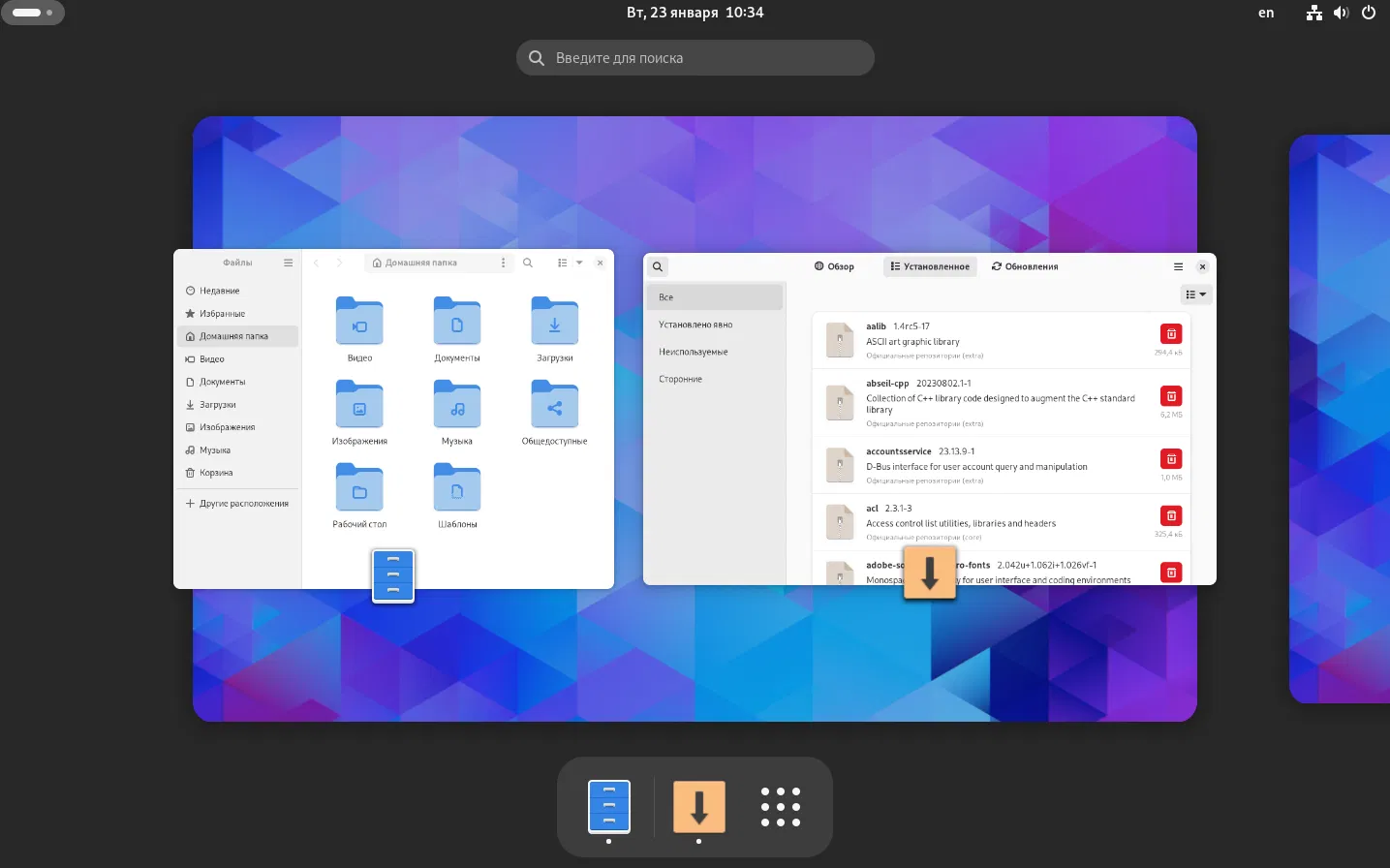This screenshot has height=868, width=1390.
Task: Click the power icon in top bar
Action: 1369,13
